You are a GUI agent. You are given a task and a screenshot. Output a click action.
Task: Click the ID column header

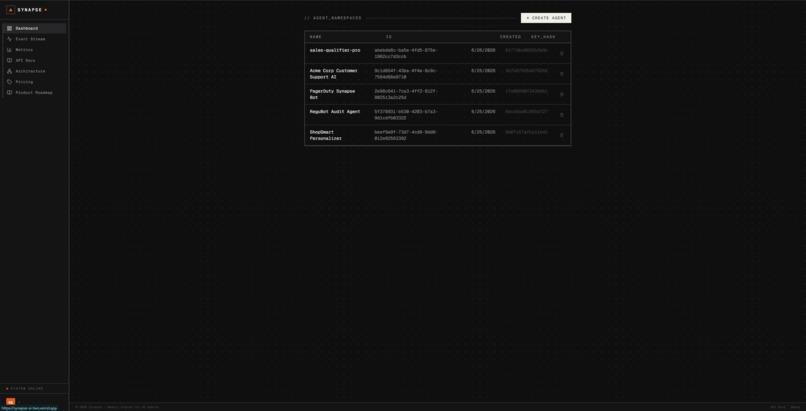389,37
